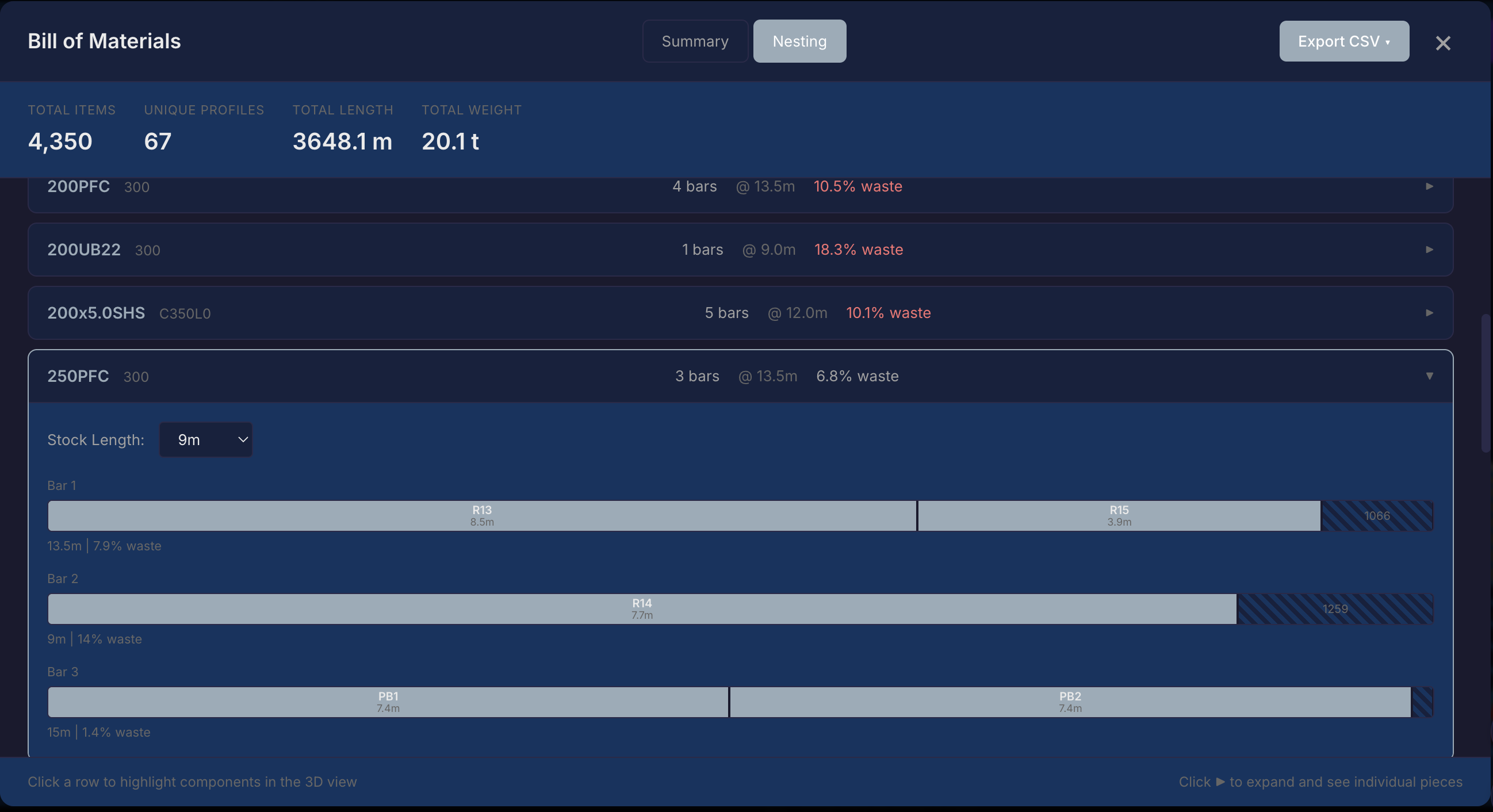Click the 1066 waste offcut segment
Viewport: 1493px width, 812px height.
[1376, 515]
